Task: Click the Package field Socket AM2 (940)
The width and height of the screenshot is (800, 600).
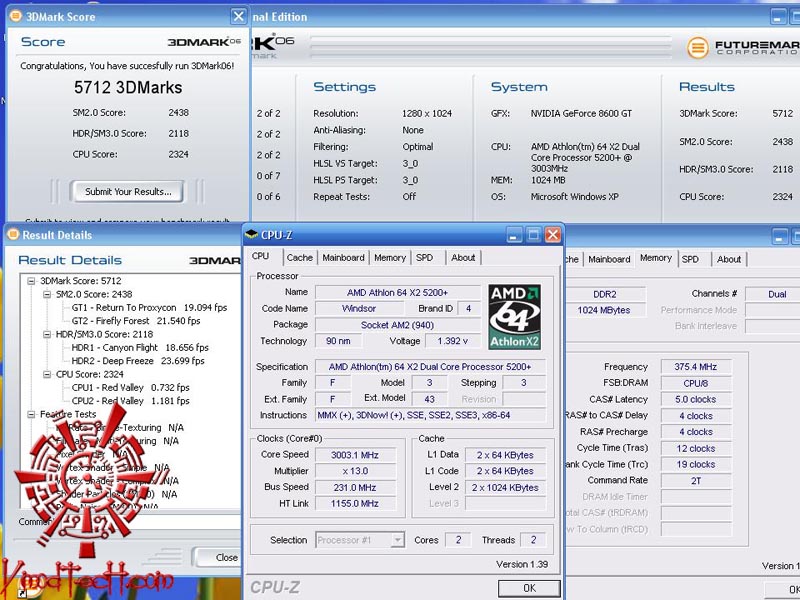Action: [x=397, y=325]
